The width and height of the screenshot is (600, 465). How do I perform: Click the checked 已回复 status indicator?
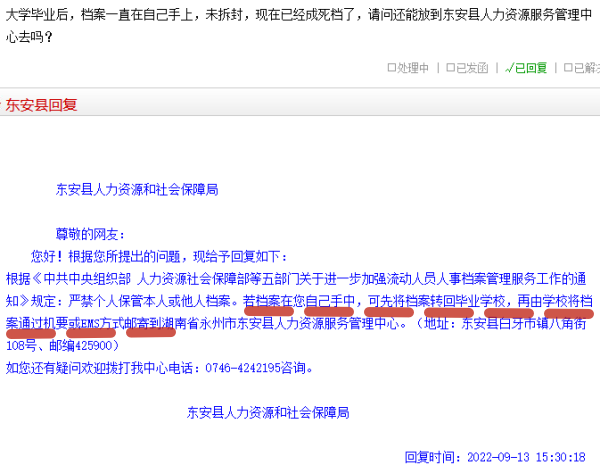(526, 68)
